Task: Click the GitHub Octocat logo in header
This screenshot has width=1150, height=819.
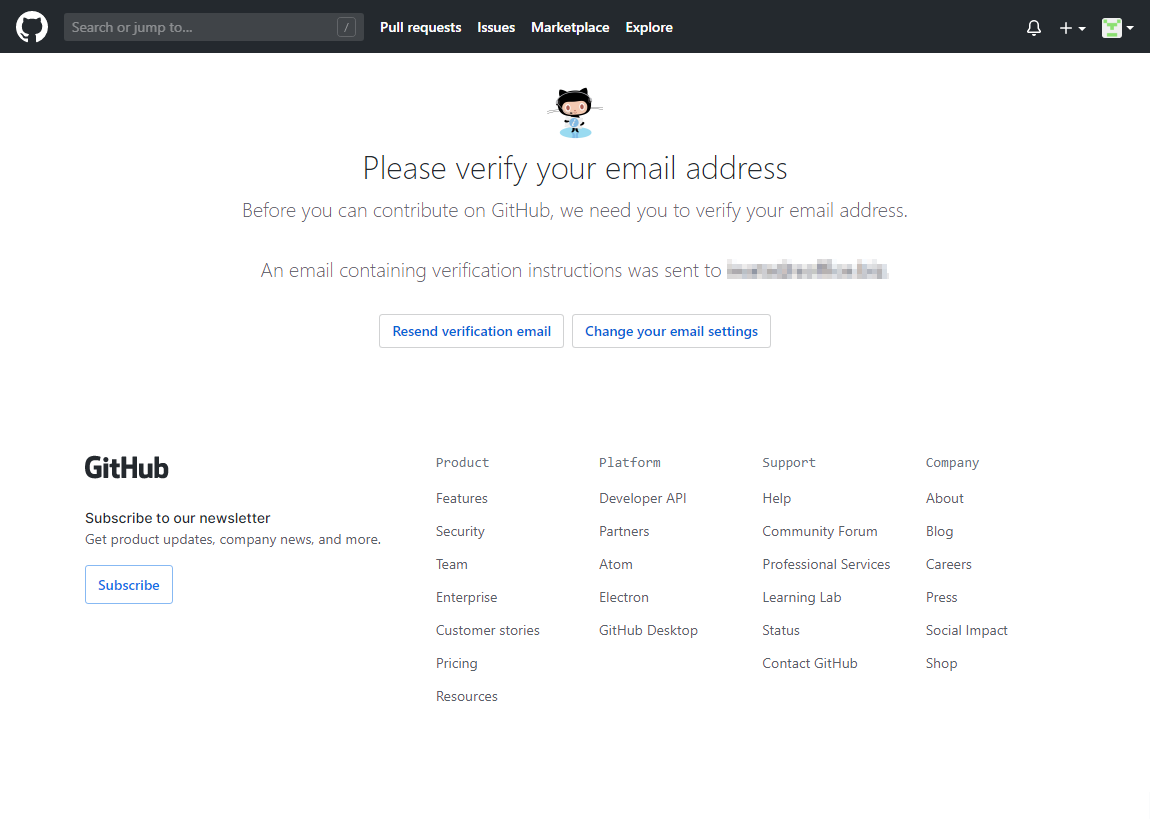Action: (32, 27)
